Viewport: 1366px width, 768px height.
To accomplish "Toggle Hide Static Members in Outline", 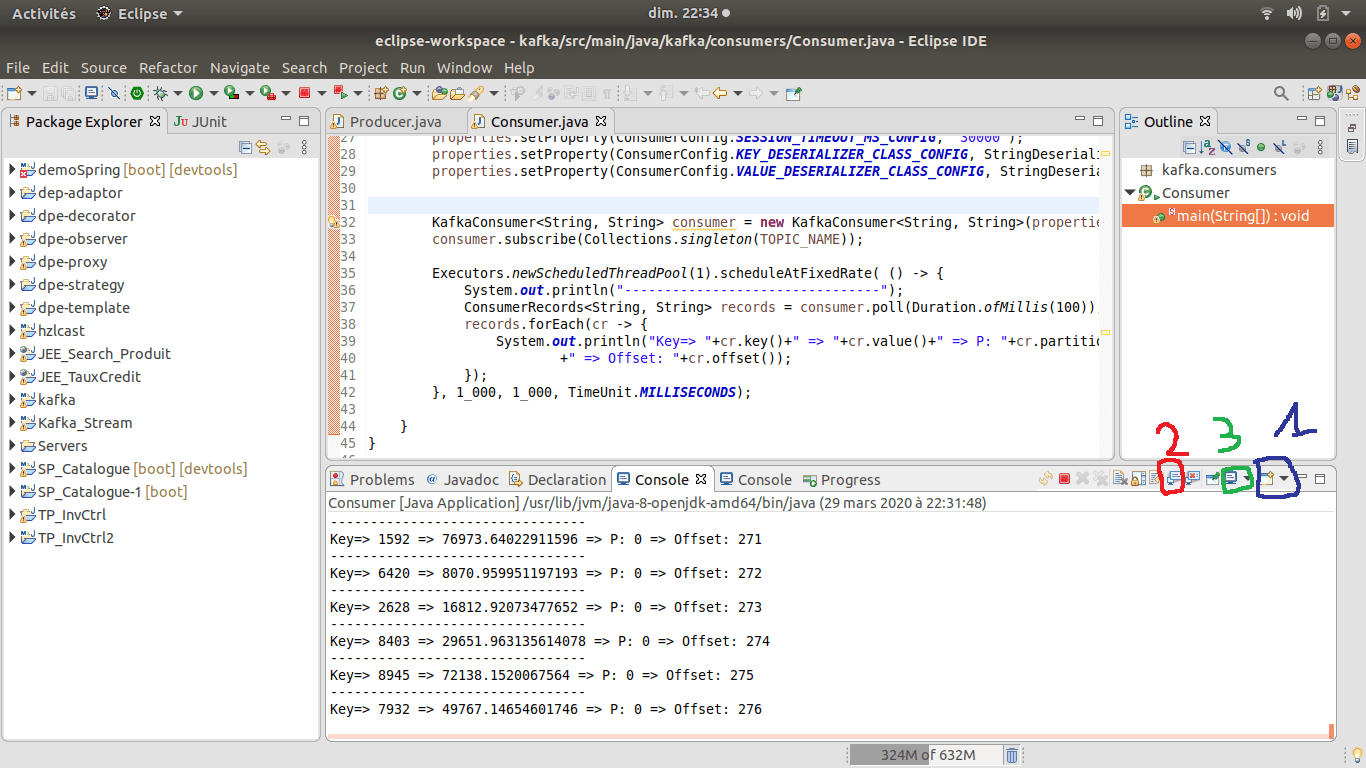I will click(1243, 147).
